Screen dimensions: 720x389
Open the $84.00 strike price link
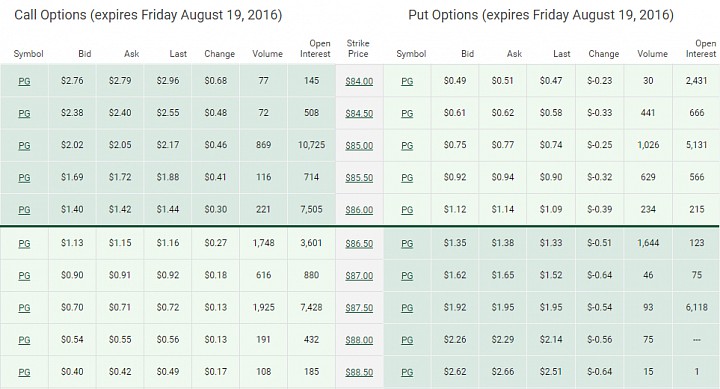pyautogui.click(x=359, y=81)
